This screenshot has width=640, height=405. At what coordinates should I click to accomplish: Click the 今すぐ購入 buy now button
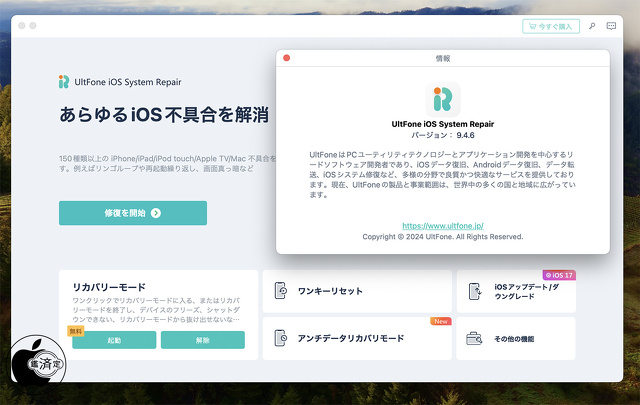click(x=551, y=27)
